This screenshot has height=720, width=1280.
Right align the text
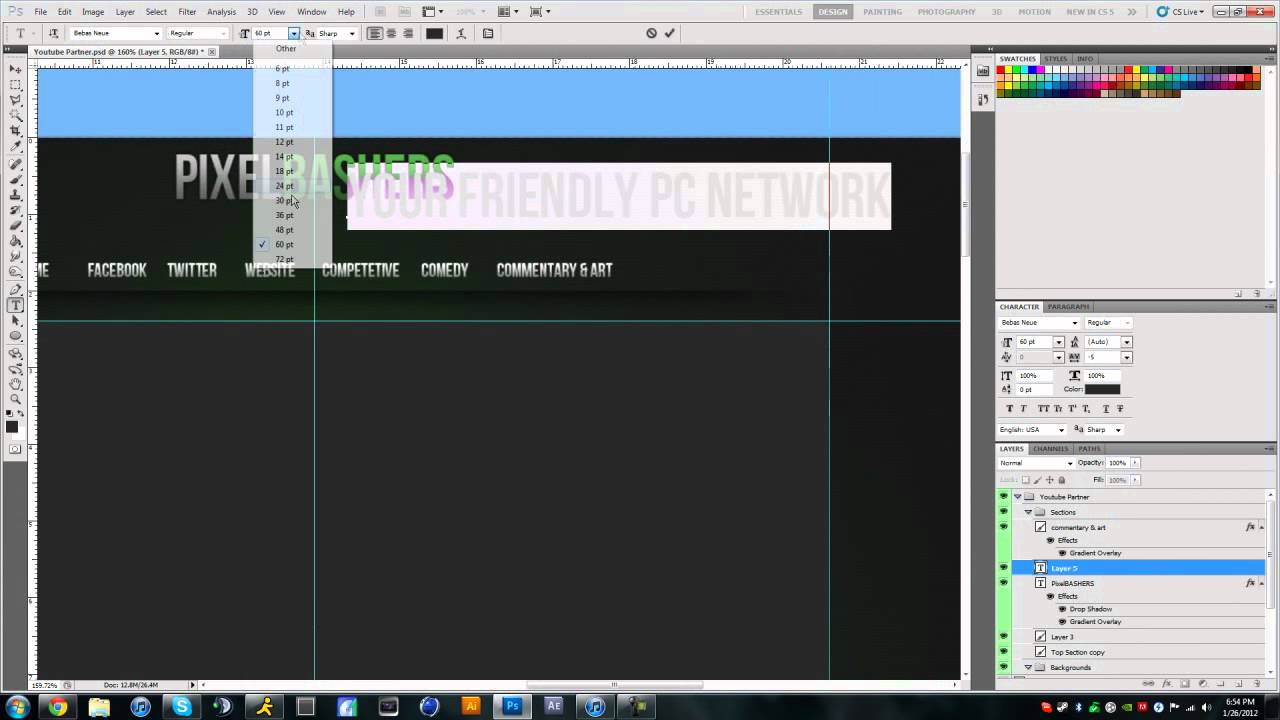click(x=408, y=33)
